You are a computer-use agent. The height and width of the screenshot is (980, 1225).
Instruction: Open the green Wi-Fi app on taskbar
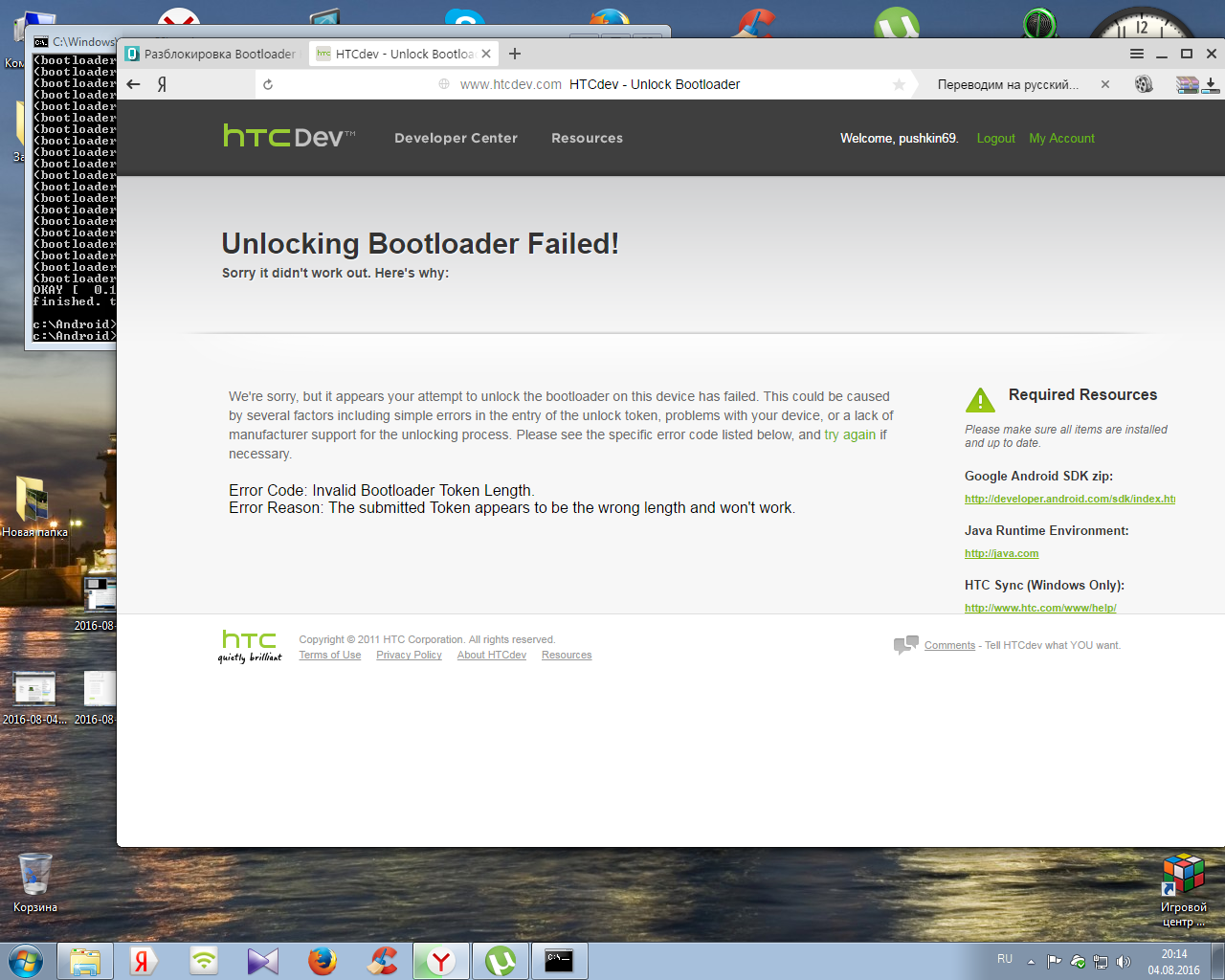(204, 961)
